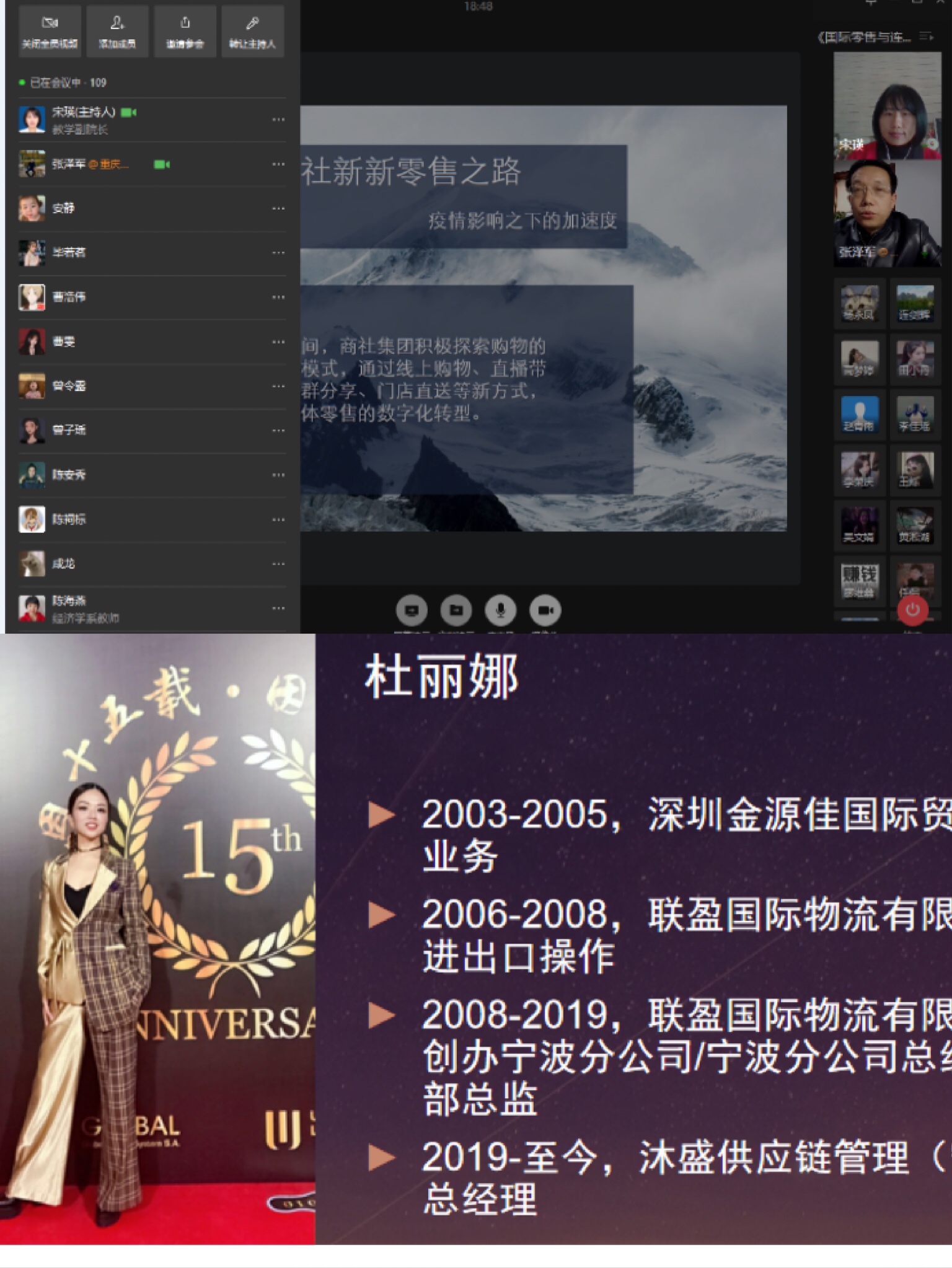The image size is (952, 1268).
Task: Toggle the green video icon beside 宋瑛
Action: 128,112
